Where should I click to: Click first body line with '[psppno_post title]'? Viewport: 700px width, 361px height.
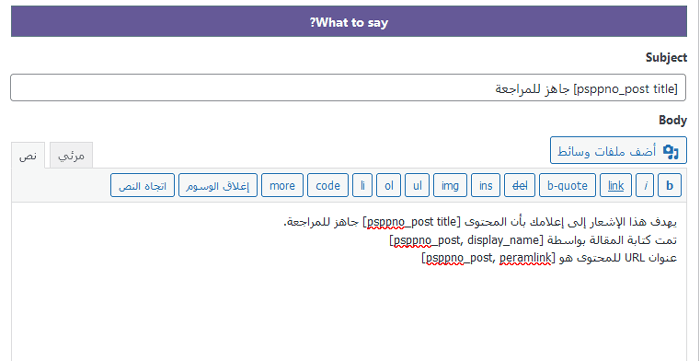[480, 223]
